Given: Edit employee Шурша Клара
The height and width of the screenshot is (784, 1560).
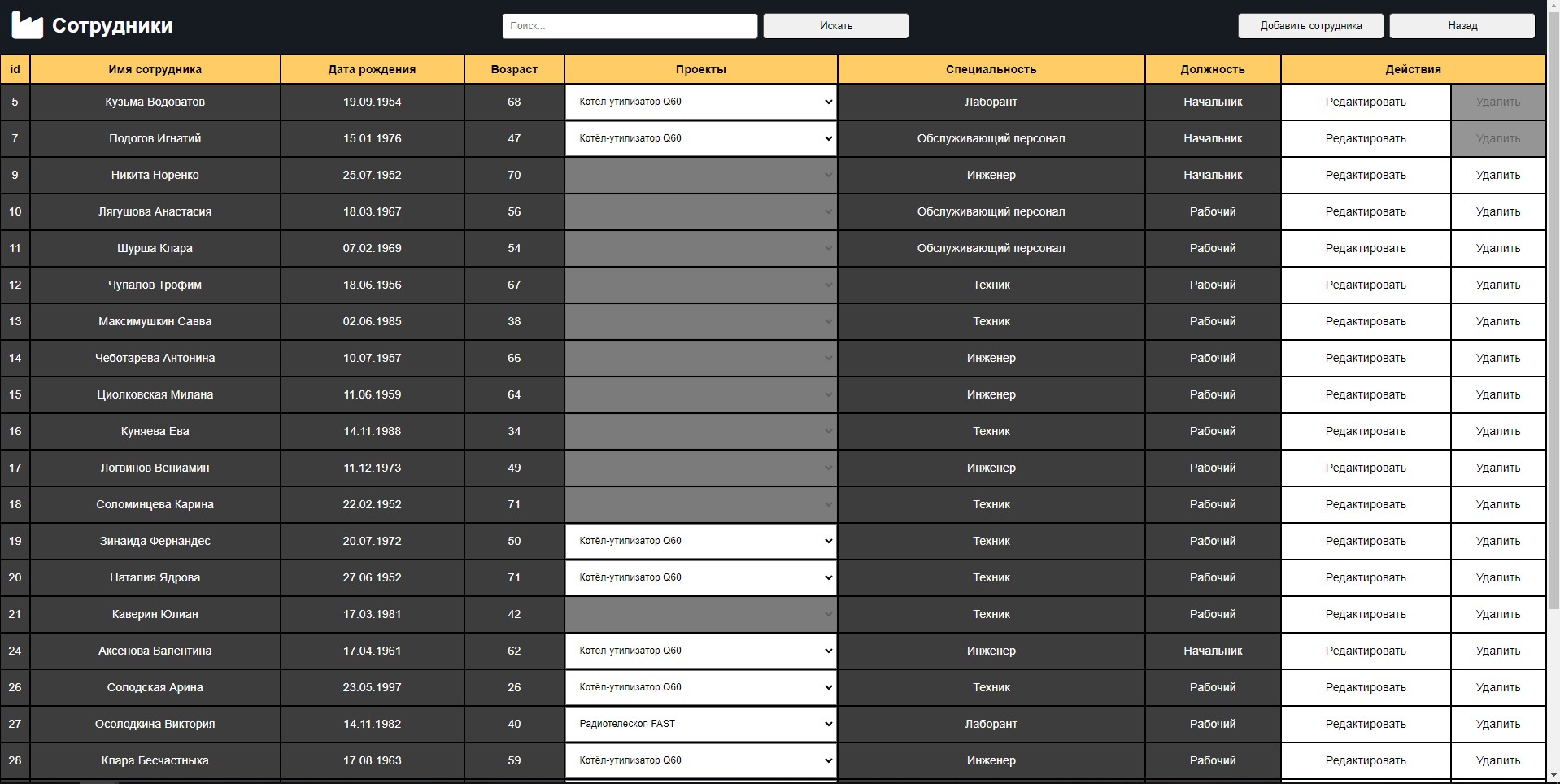Looking at the screenshot, I should click(1366, 249).
